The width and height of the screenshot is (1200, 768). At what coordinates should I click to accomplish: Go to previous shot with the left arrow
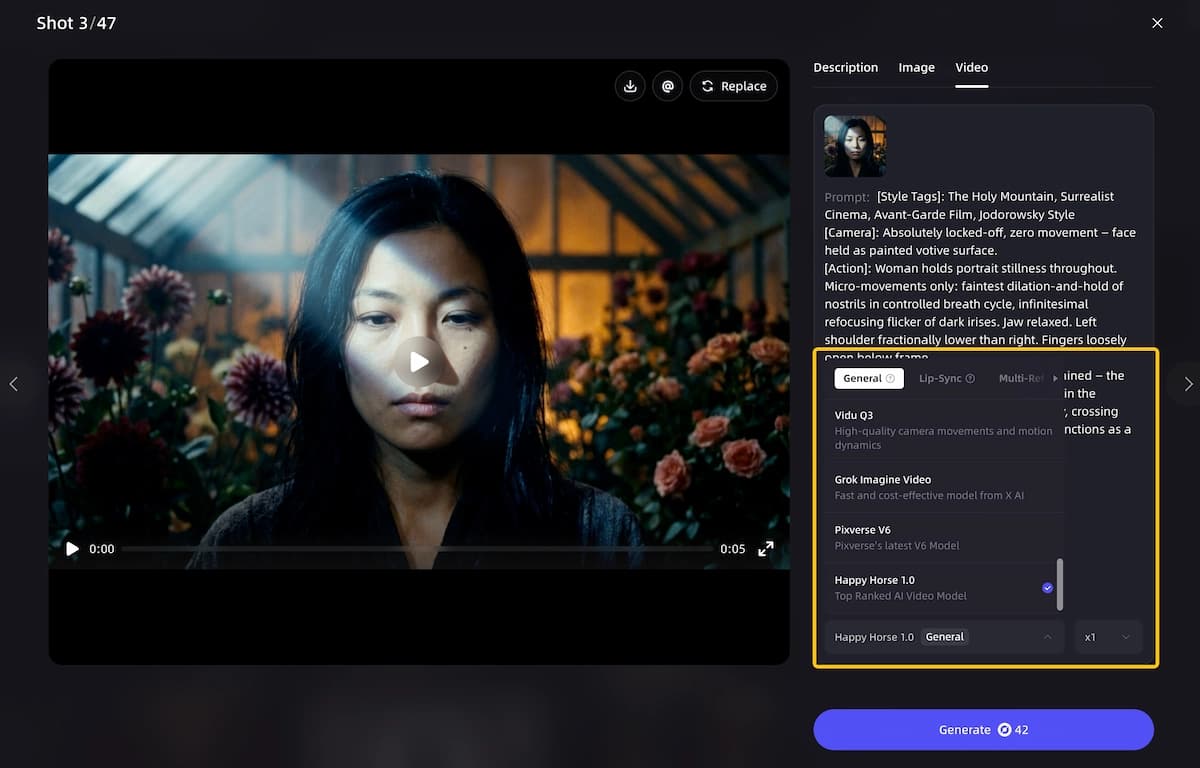[14, 384]
